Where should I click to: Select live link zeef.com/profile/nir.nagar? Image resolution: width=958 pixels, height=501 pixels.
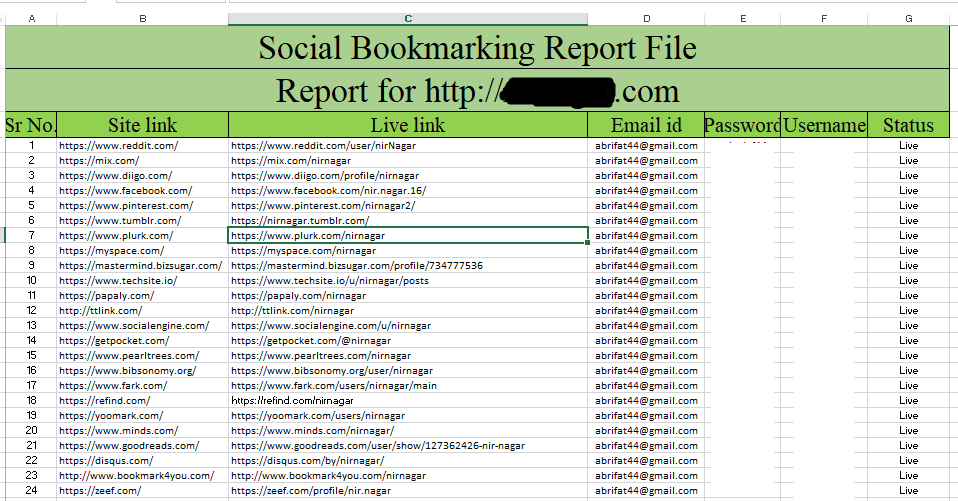(310, 491)
